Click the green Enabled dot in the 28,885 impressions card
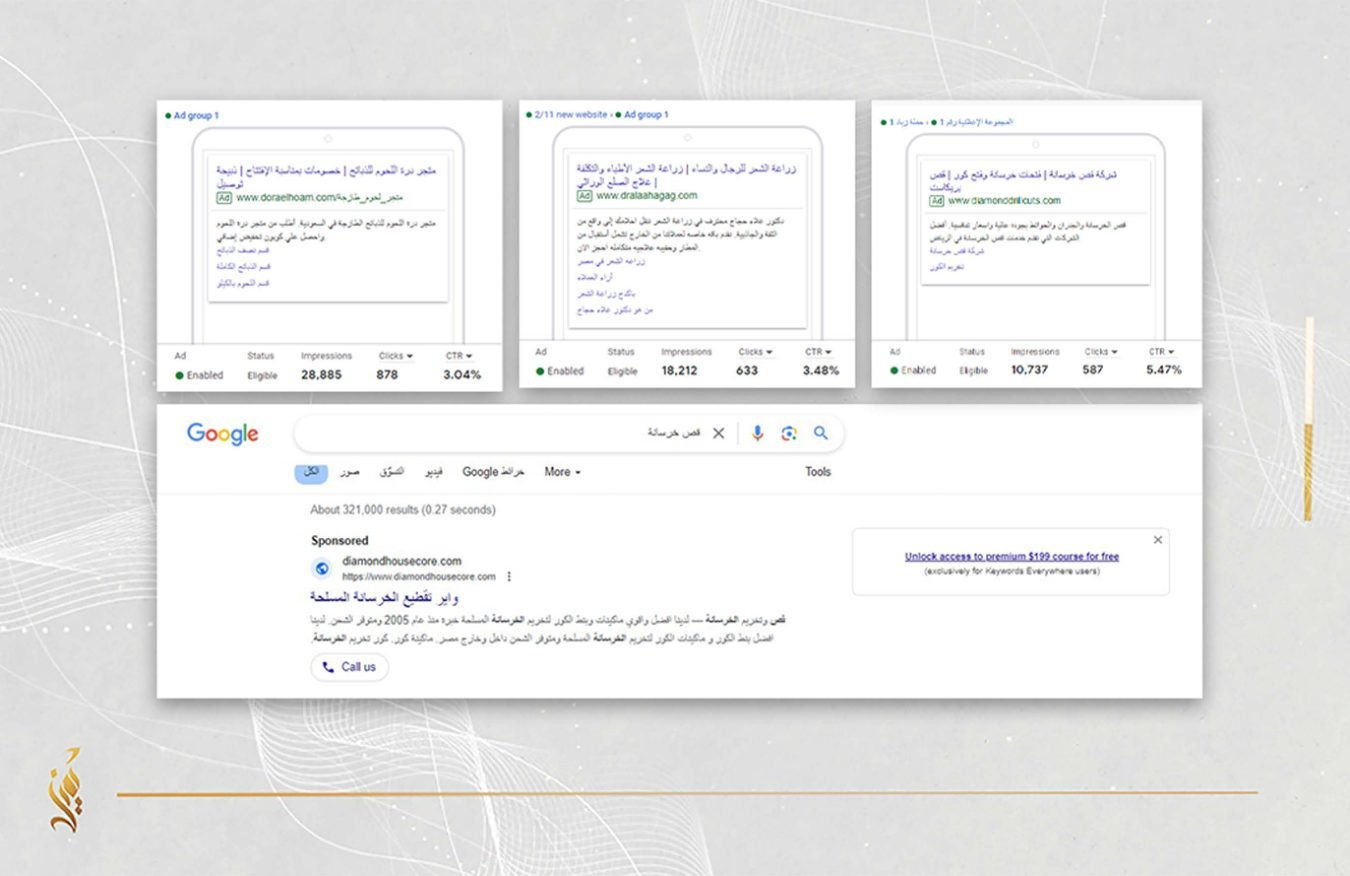 tap(180, 376)
